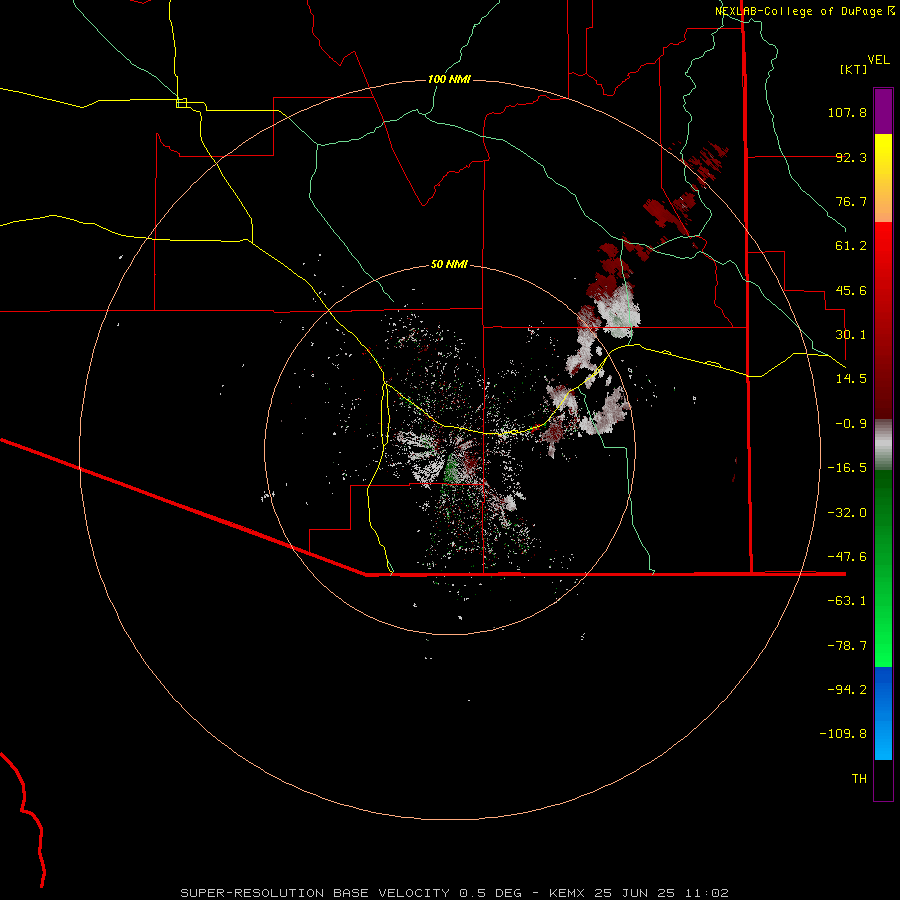Click the -0.9 legend value
Image resolution: width=900 pixels, height=900 pixels.
coord(851,424)
